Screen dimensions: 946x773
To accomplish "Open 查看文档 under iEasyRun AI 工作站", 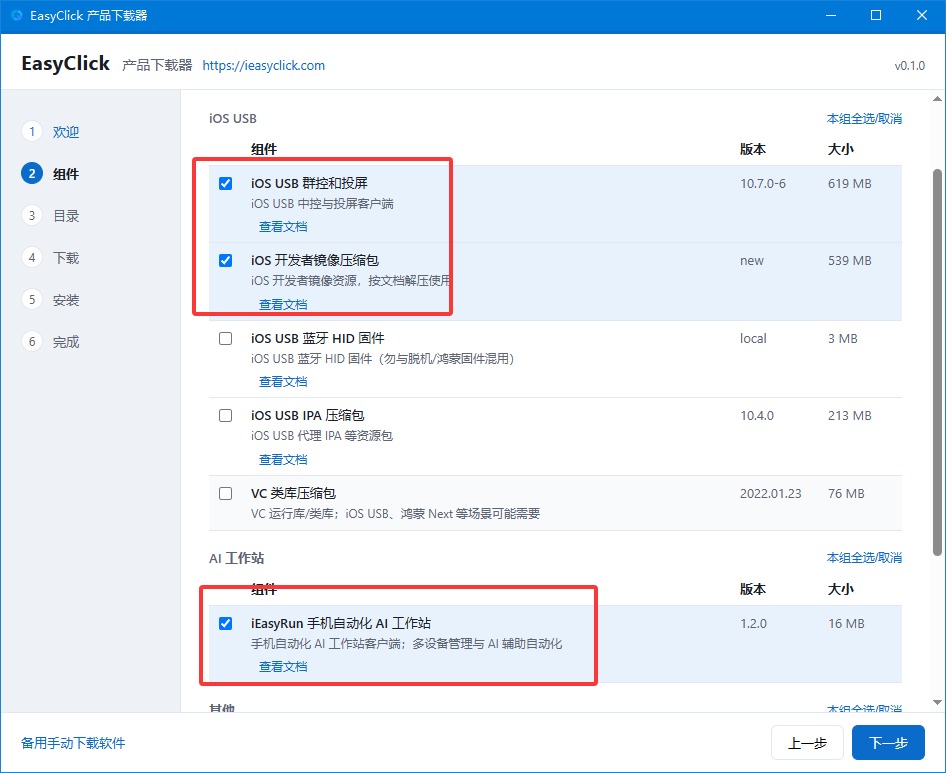I will (283, 667).
